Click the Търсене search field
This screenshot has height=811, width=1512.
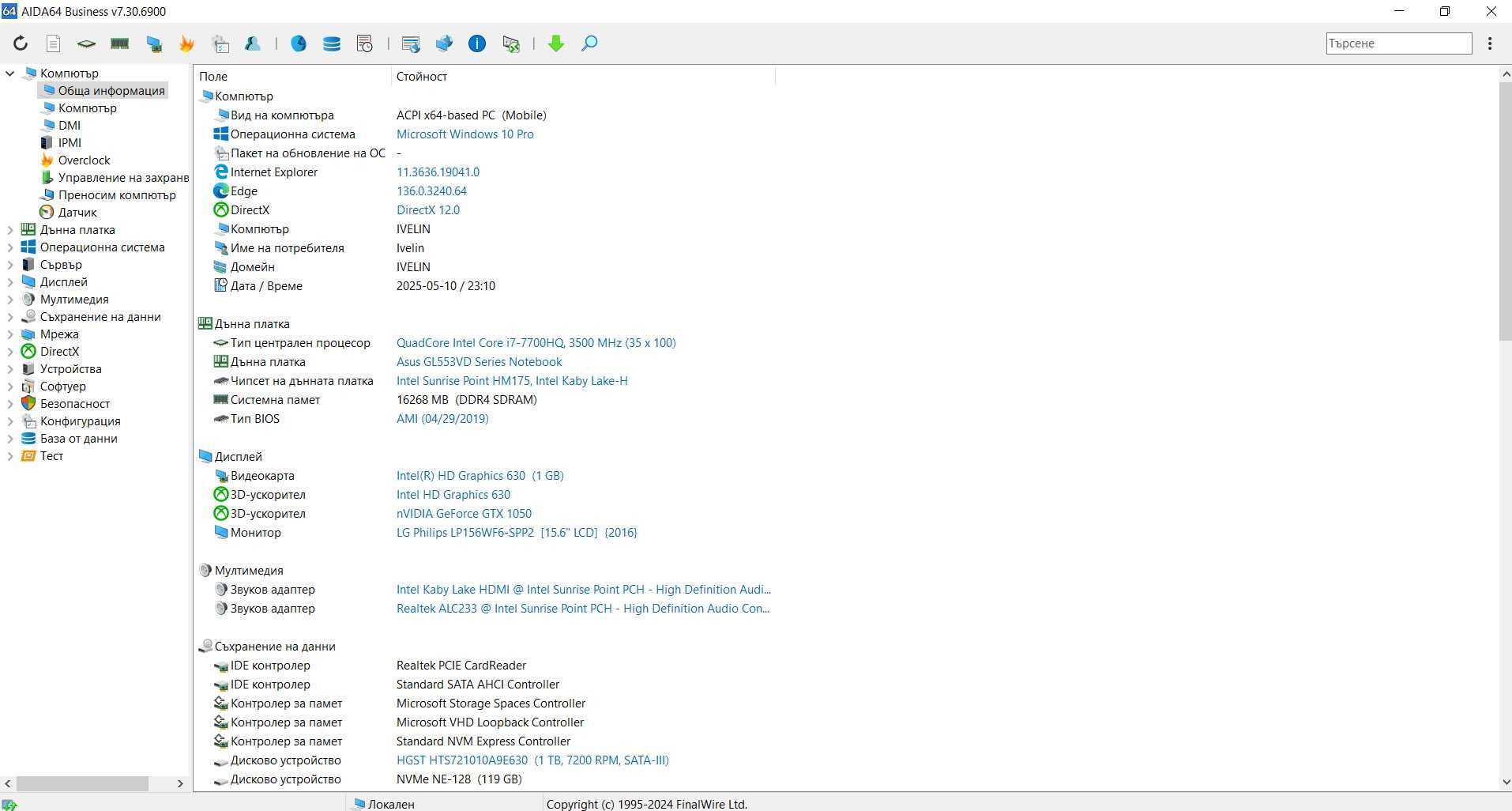(1398, 43)
